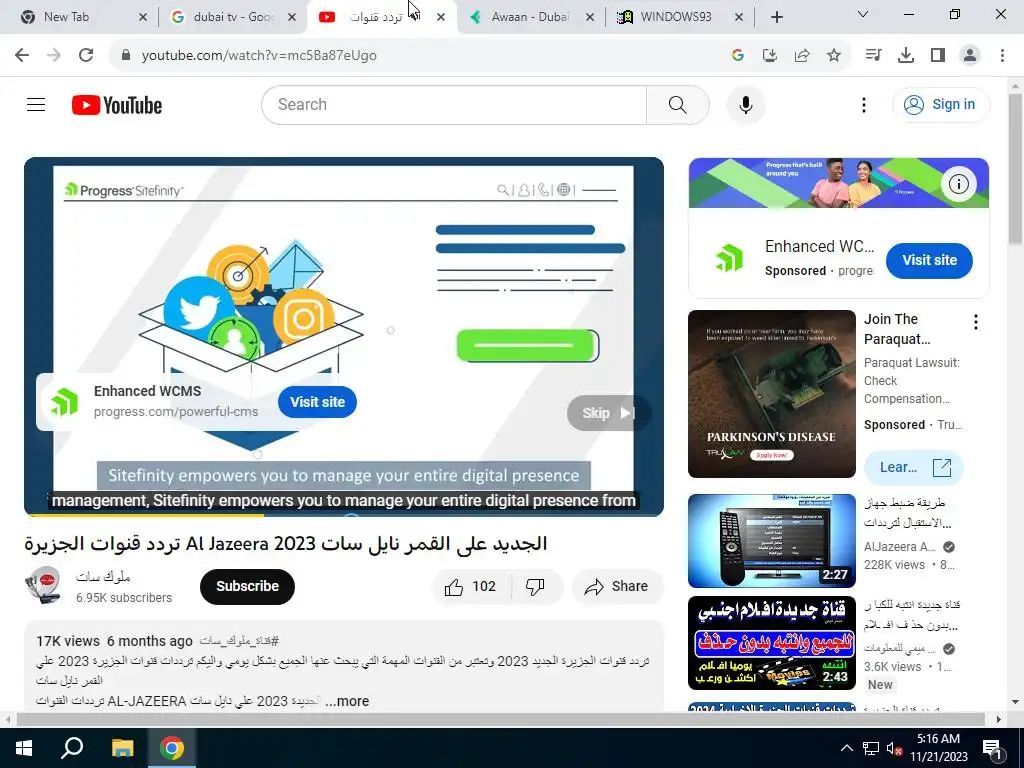Play the 2:27 receiver setup video
Viewport: 1024px width, 768px height.
pyautogui.click(x=771, y=541)
